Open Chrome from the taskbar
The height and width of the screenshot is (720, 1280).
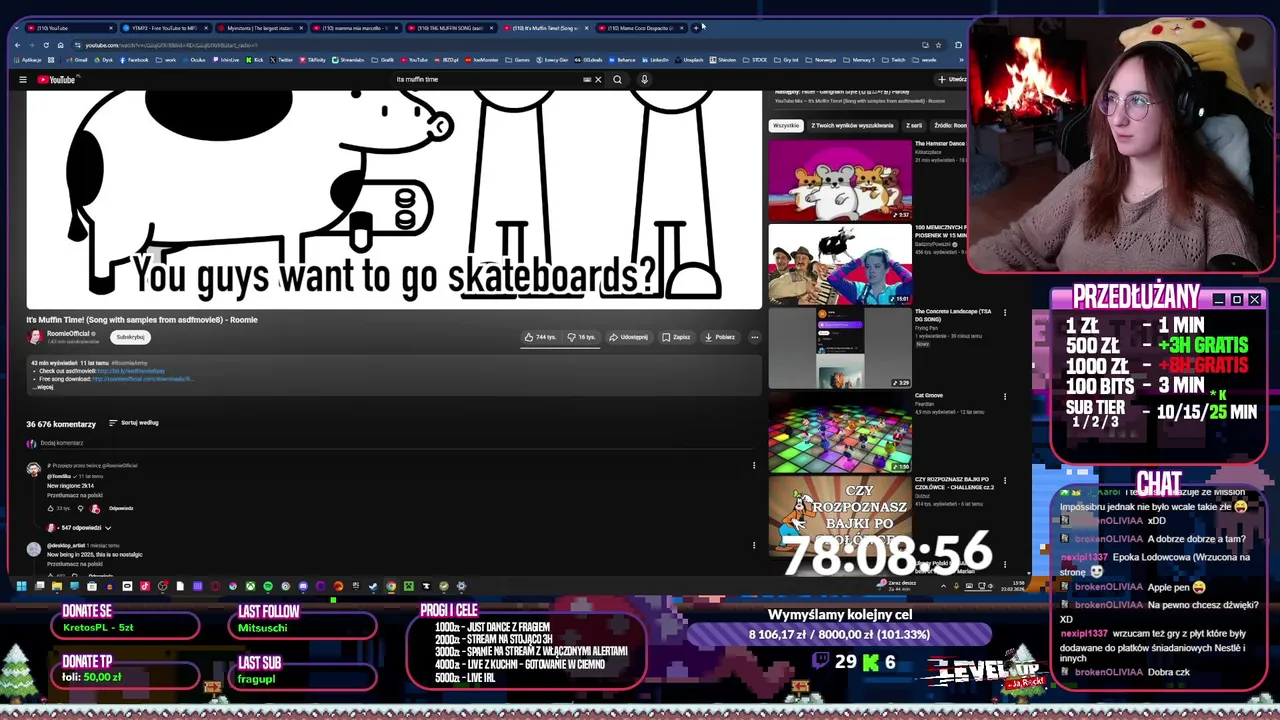[391, 586]
